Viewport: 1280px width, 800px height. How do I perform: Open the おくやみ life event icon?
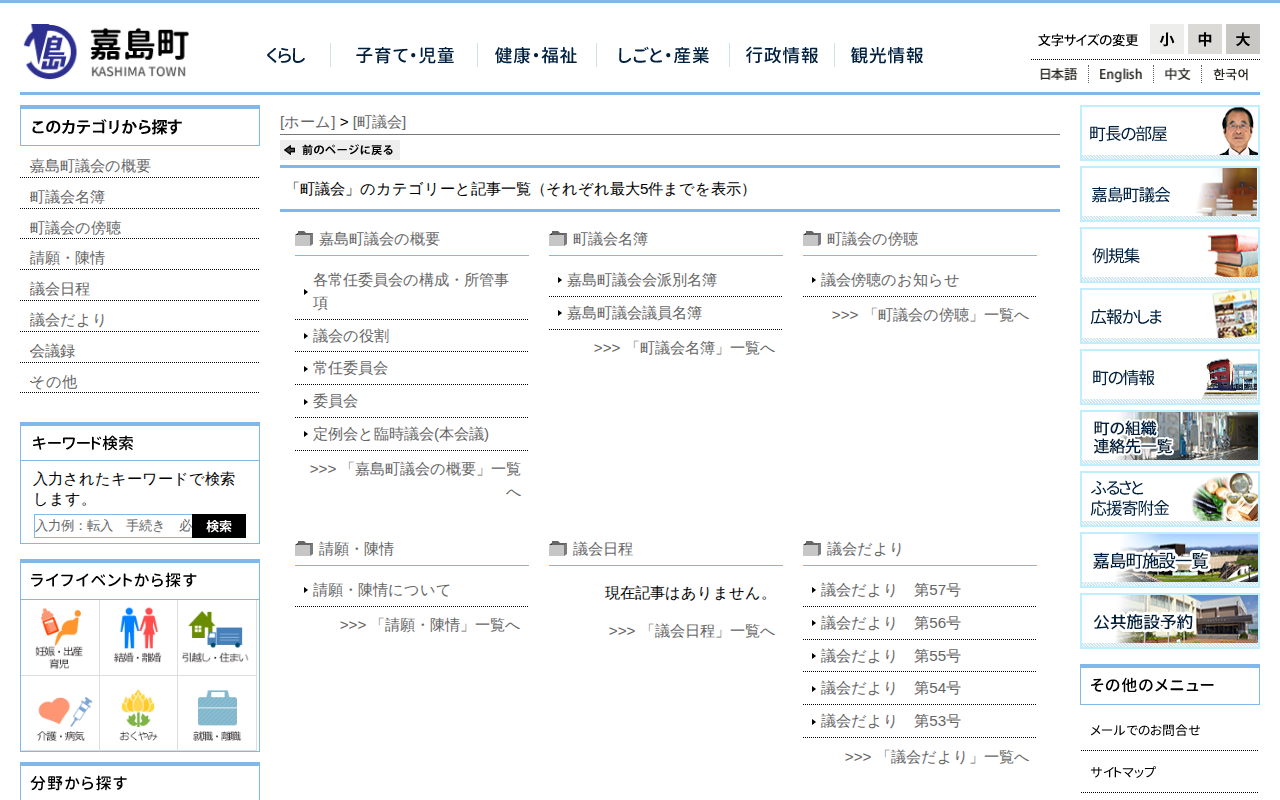click(139, 713)
